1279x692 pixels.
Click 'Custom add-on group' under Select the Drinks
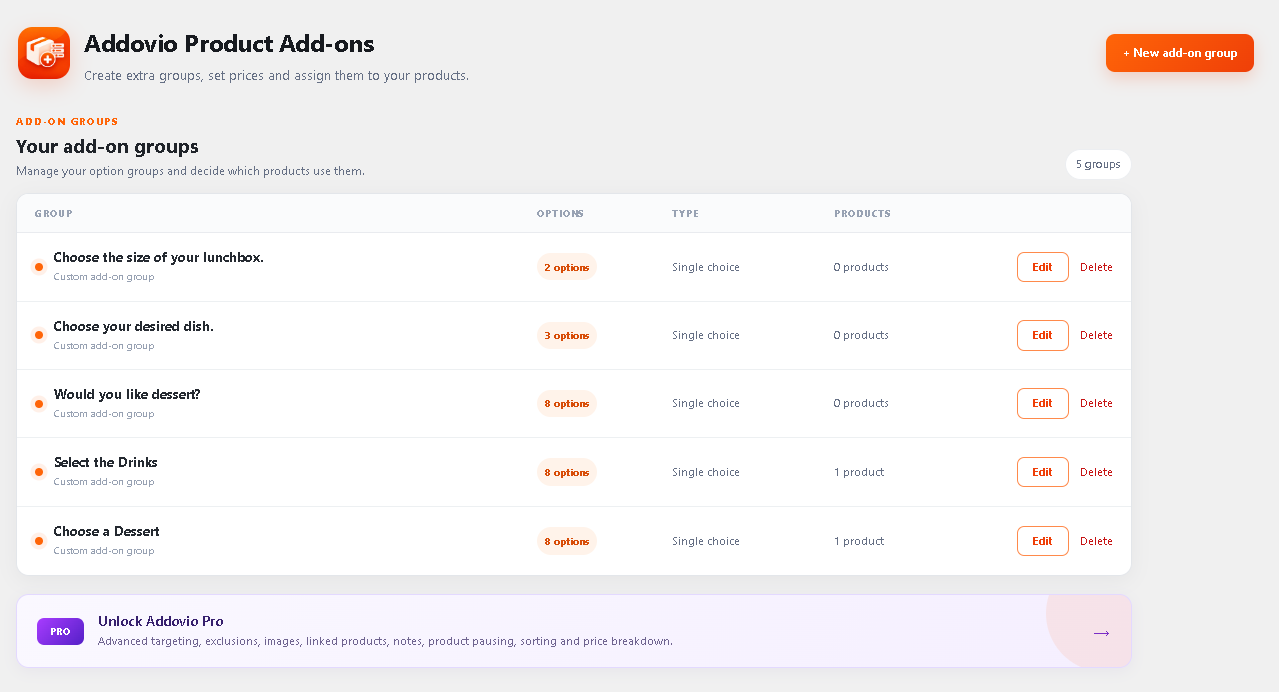point(104,482)
